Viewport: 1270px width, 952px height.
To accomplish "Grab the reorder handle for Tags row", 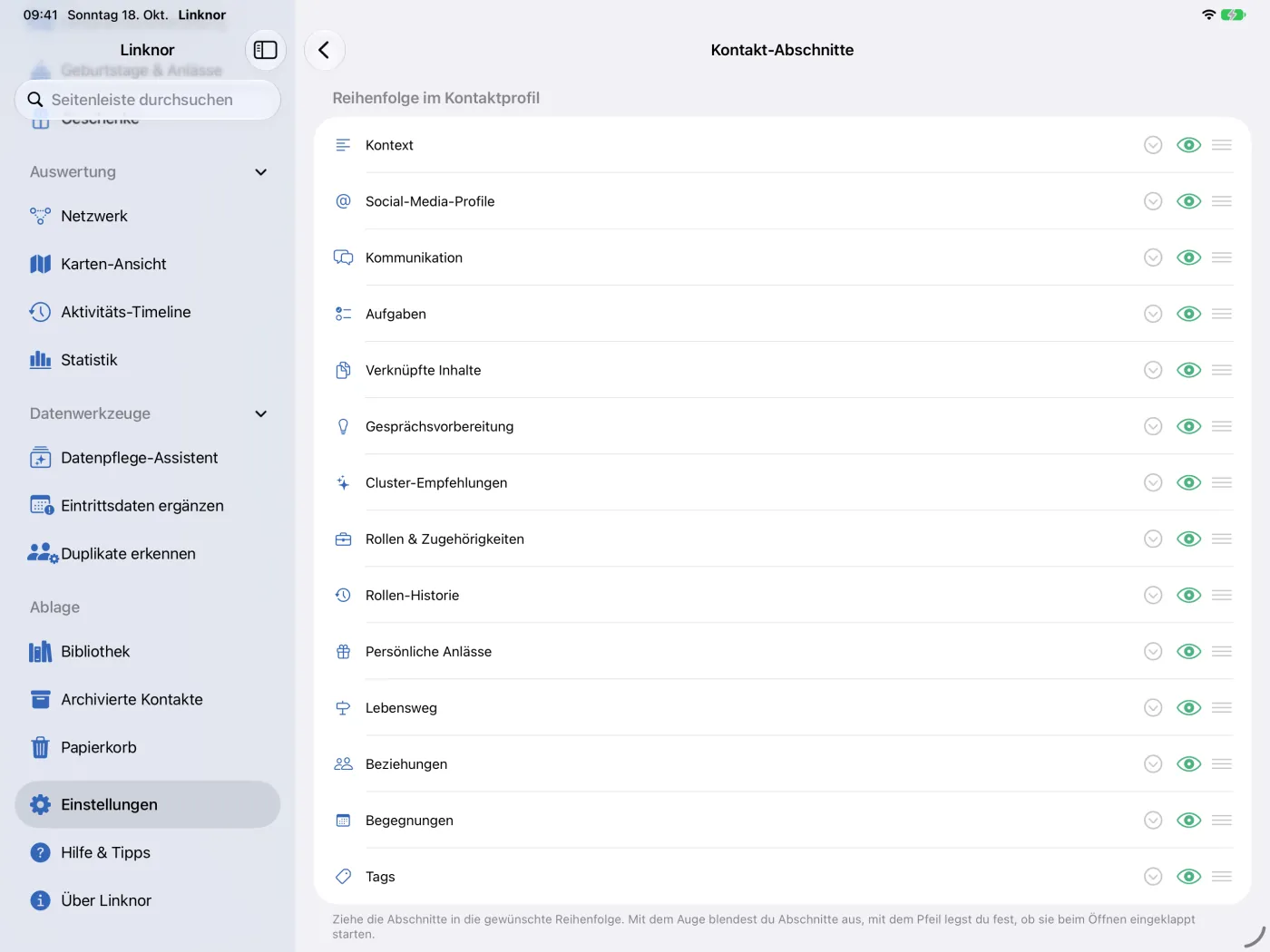I will click(x=1222, y=876).
